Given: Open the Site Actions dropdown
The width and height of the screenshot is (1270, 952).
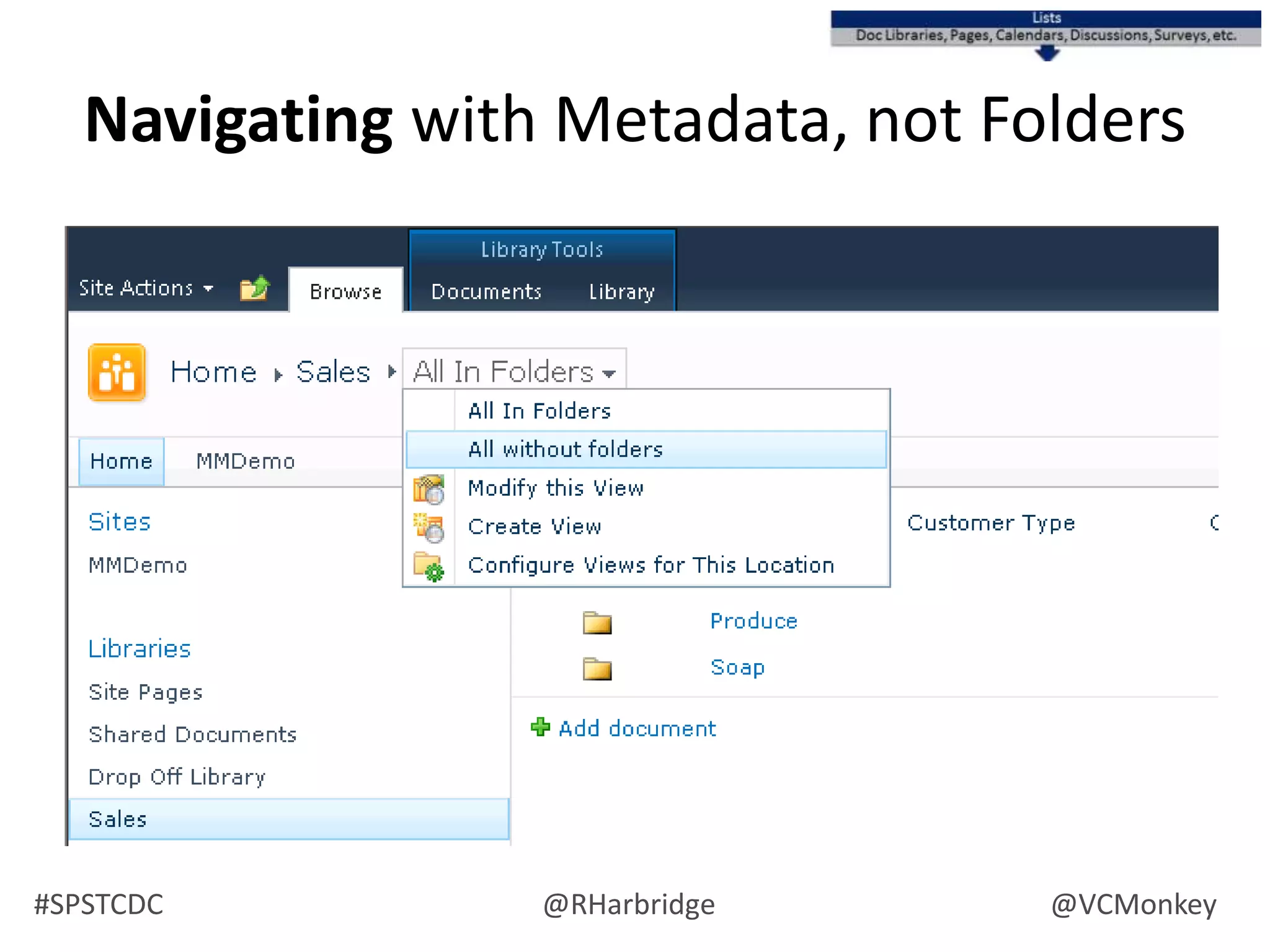Looking at the screenshot, I should [x=146, y=288].
